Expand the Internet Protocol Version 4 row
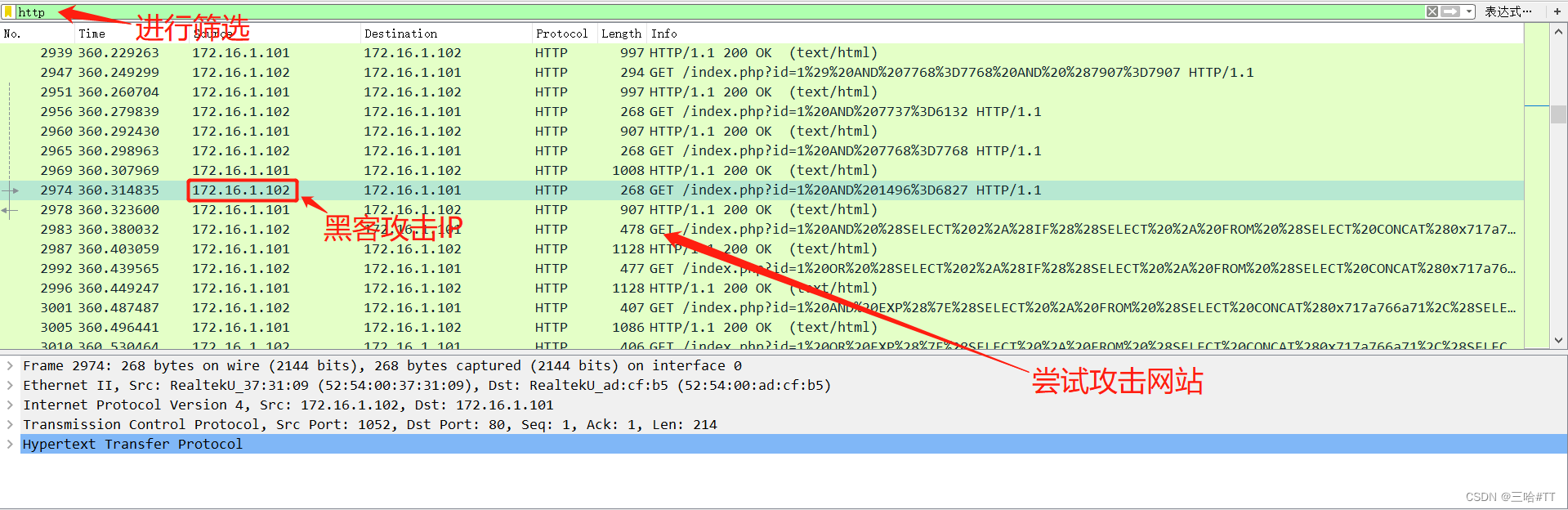The height and width of the screenshot is (510, 1568). point(10,405)
